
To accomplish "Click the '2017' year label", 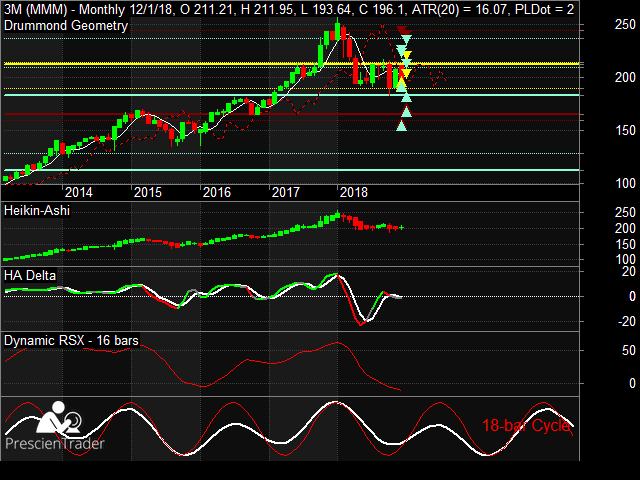I will pyautogui.click(x=286, y=192).
